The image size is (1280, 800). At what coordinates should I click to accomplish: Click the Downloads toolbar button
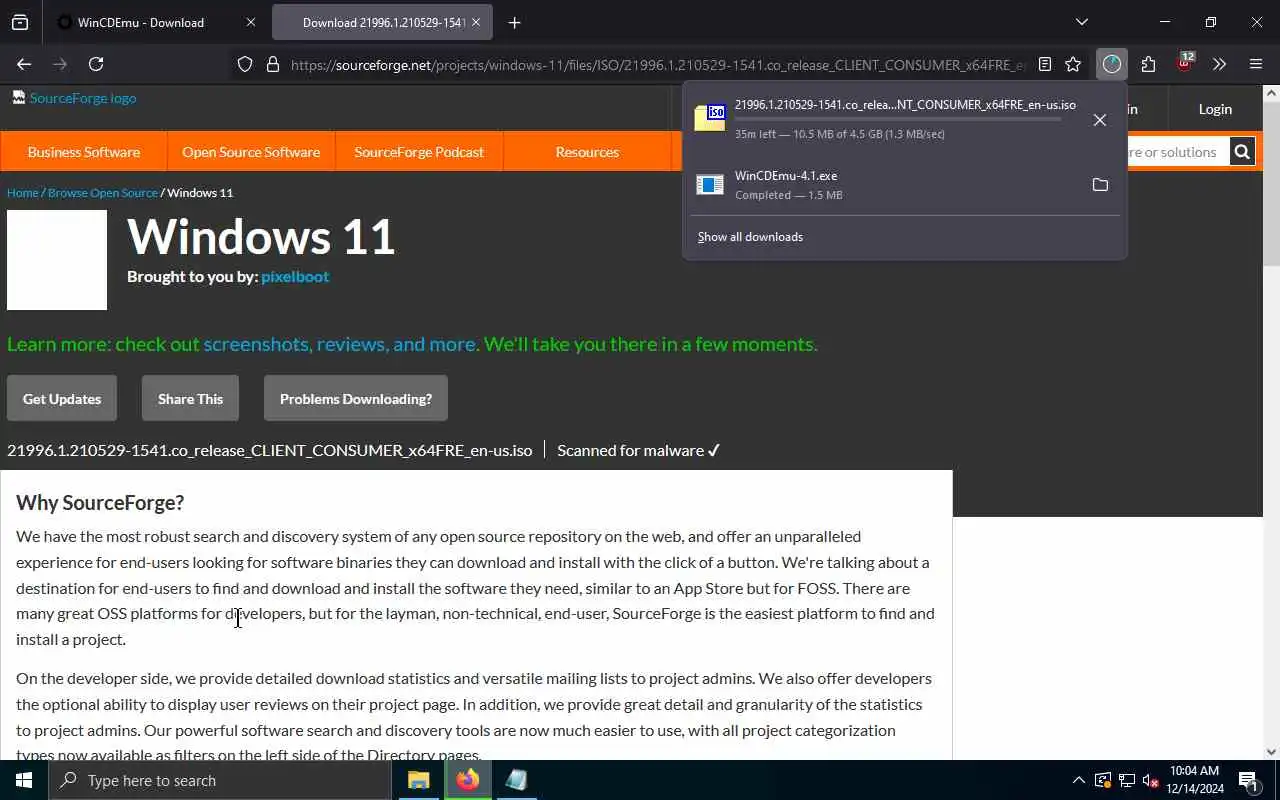(x=1112, y=64)
